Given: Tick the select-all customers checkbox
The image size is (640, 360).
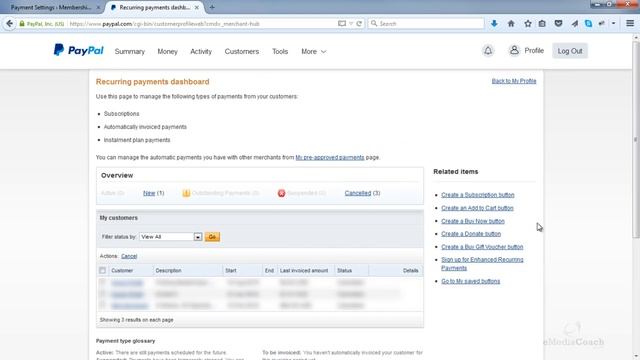Looking at the screenshot, I should point(102,270).
